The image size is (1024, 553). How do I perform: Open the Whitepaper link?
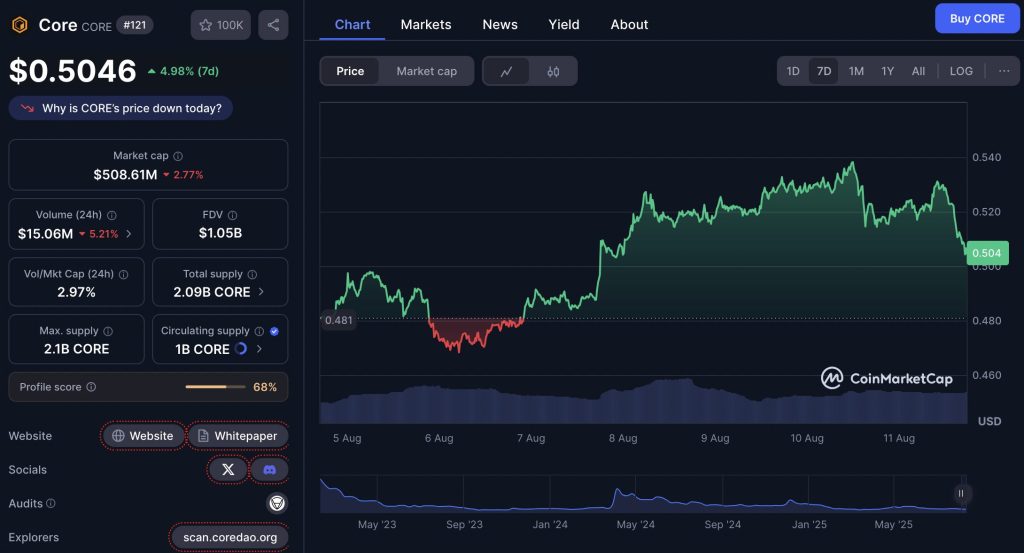tap(238, 435)
